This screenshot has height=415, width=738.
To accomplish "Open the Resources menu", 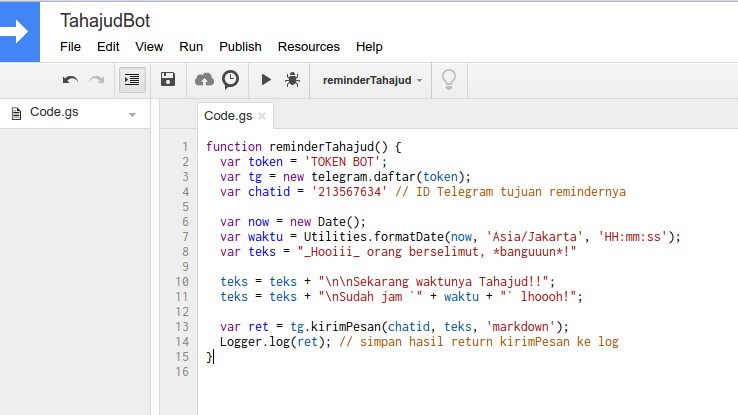I will (x=308, y=46).
